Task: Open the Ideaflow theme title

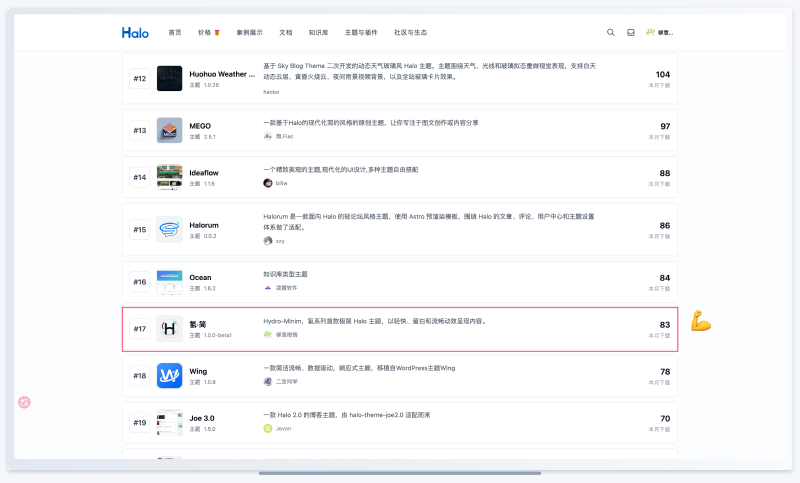Action: click(204, 173)
